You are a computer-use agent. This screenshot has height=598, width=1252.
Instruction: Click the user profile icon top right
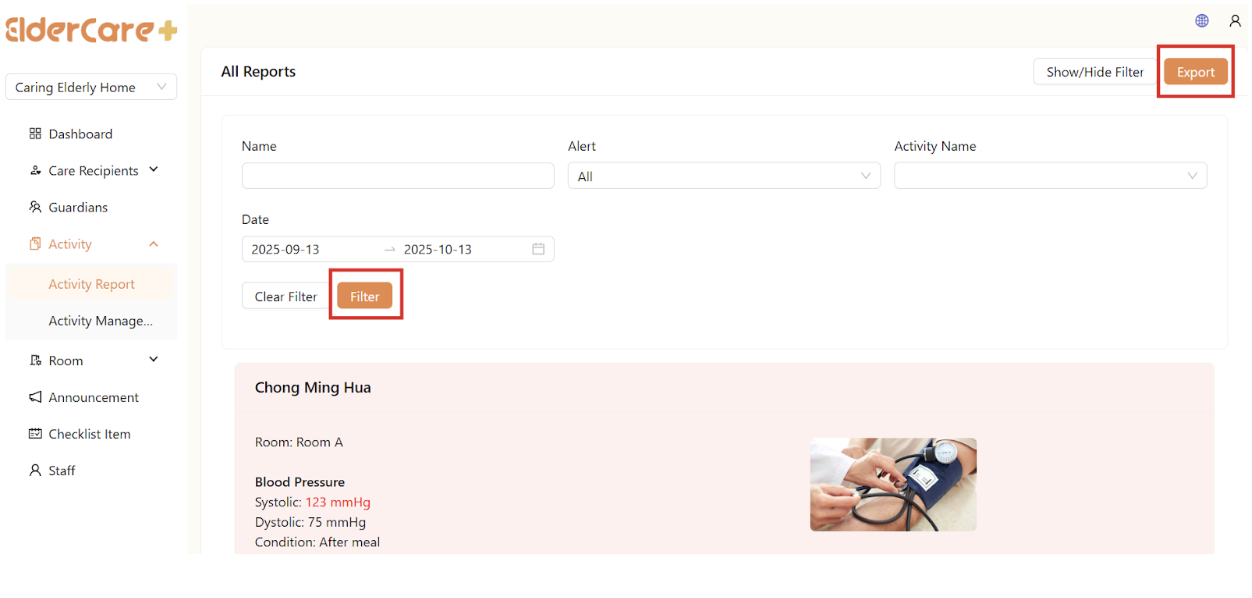(x=1234, y=20)
